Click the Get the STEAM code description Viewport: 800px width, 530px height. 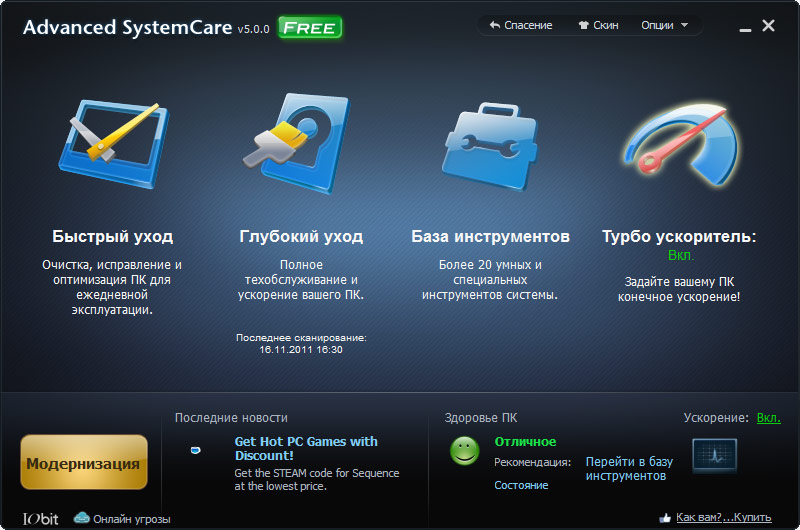(x=316, y=479)
